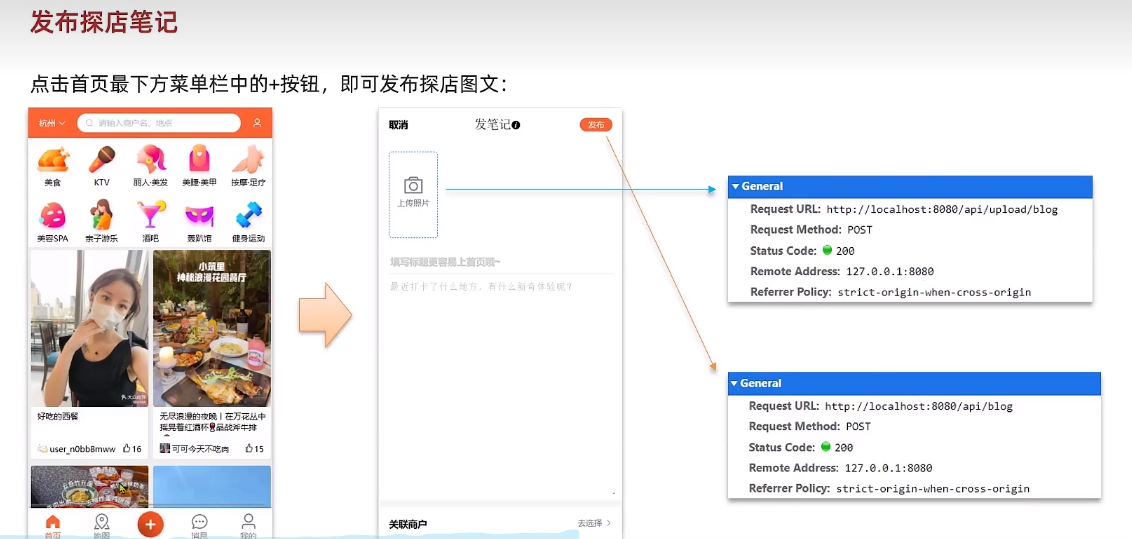Click upper panel's Request Method POST
The image size is (1132, 539).
pyautogui.click(x=858, y=230)
